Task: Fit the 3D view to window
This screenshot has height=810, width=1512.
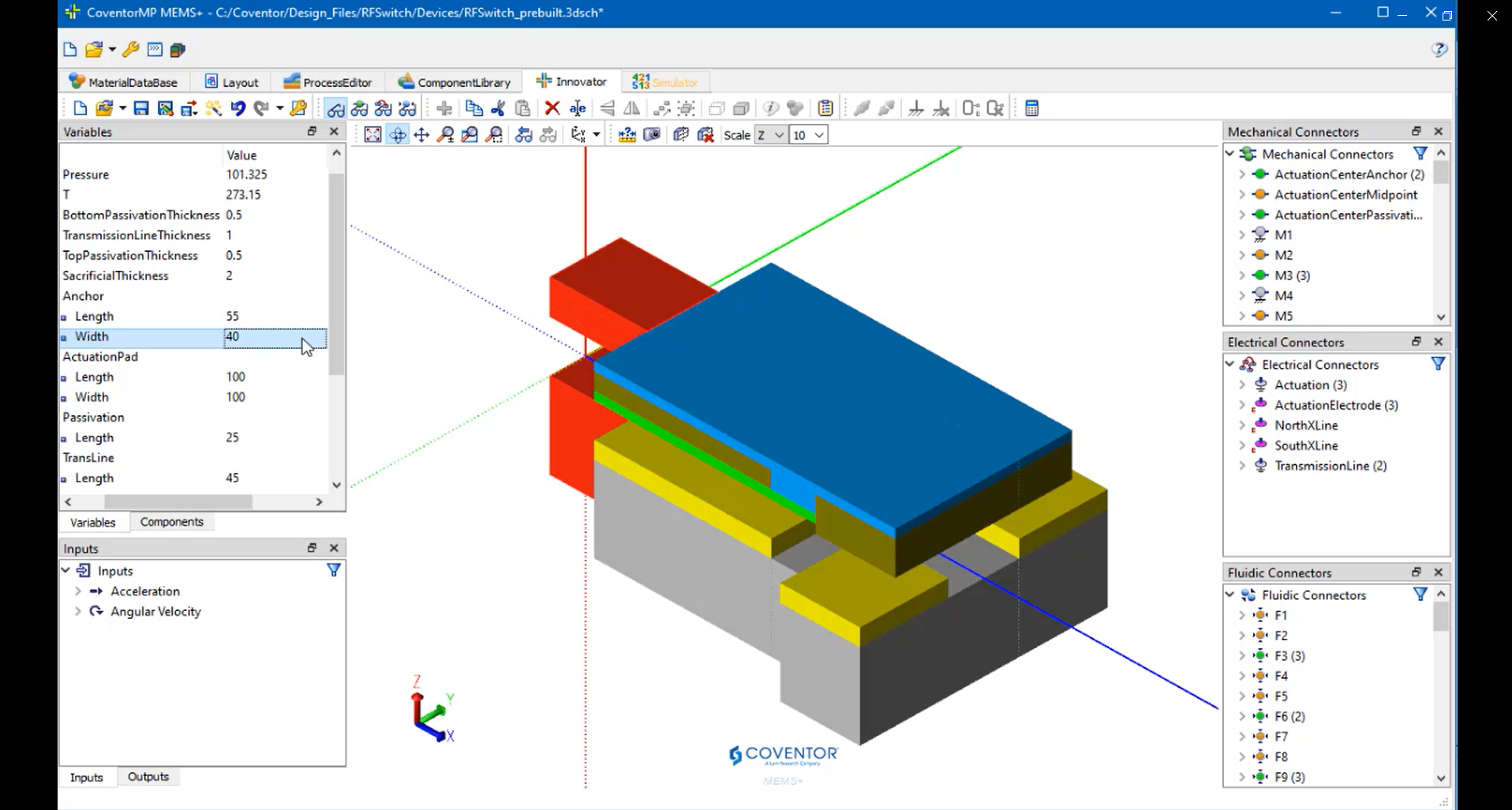Action: point(372,135)
